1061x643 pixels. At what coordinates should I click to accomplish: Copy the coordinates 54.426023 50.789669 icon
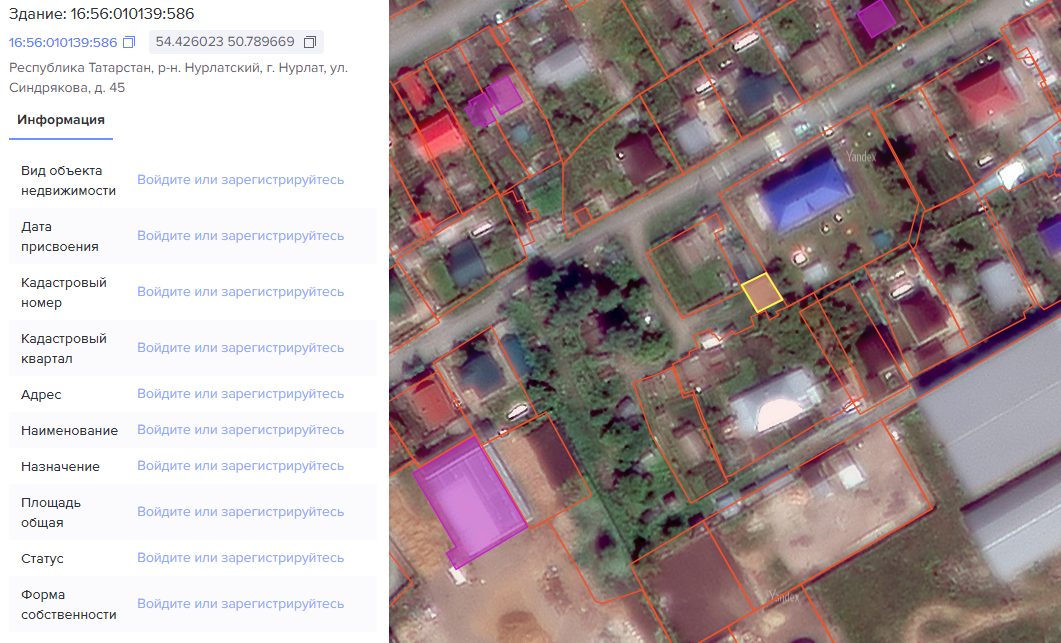tap(310, 42)
